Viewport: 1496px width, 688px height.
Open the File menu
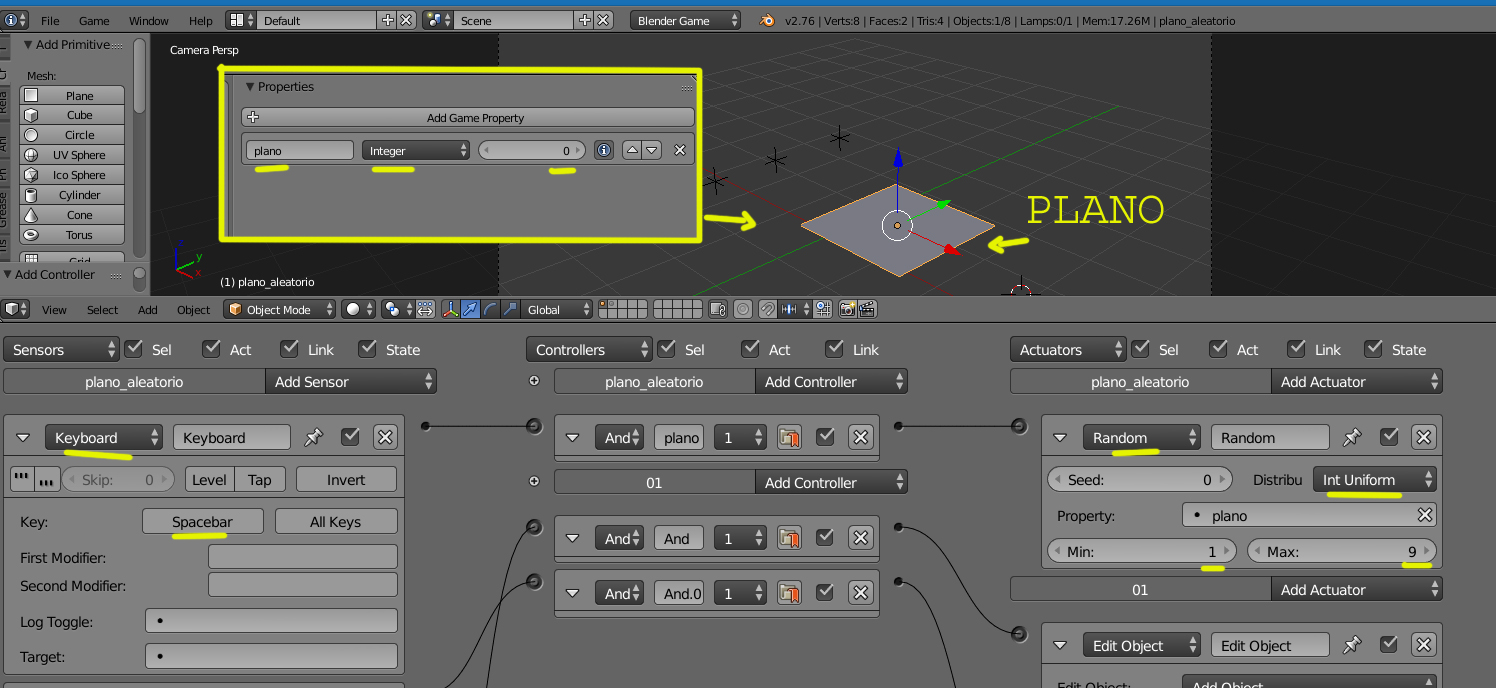tap(50, 21)
